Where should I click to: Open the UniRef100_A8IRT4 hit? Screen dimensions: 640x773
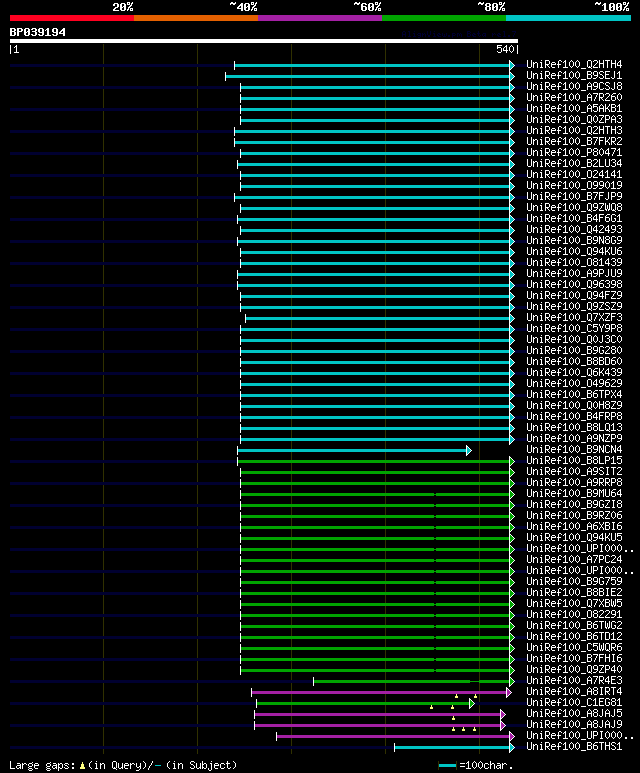pos(574,692)
